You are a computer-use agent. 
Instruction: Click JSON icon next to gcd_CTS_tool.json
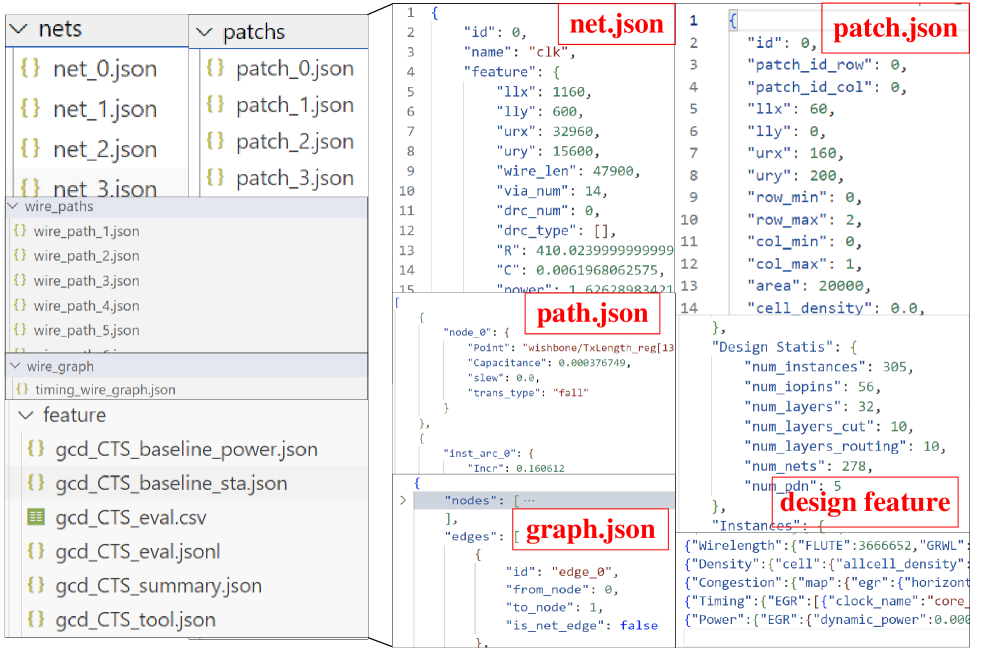36,620
